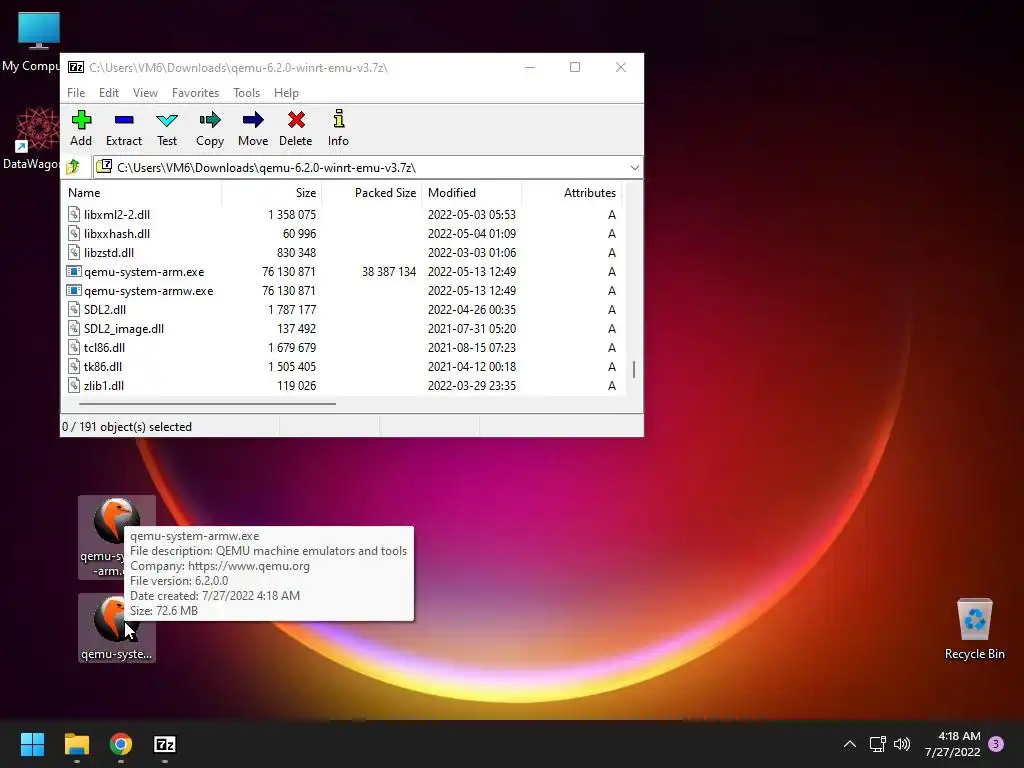Click size value 1 787 177
Image resolution: width=1024 pixels, height=768 pixels.
[x=292, y=310]
